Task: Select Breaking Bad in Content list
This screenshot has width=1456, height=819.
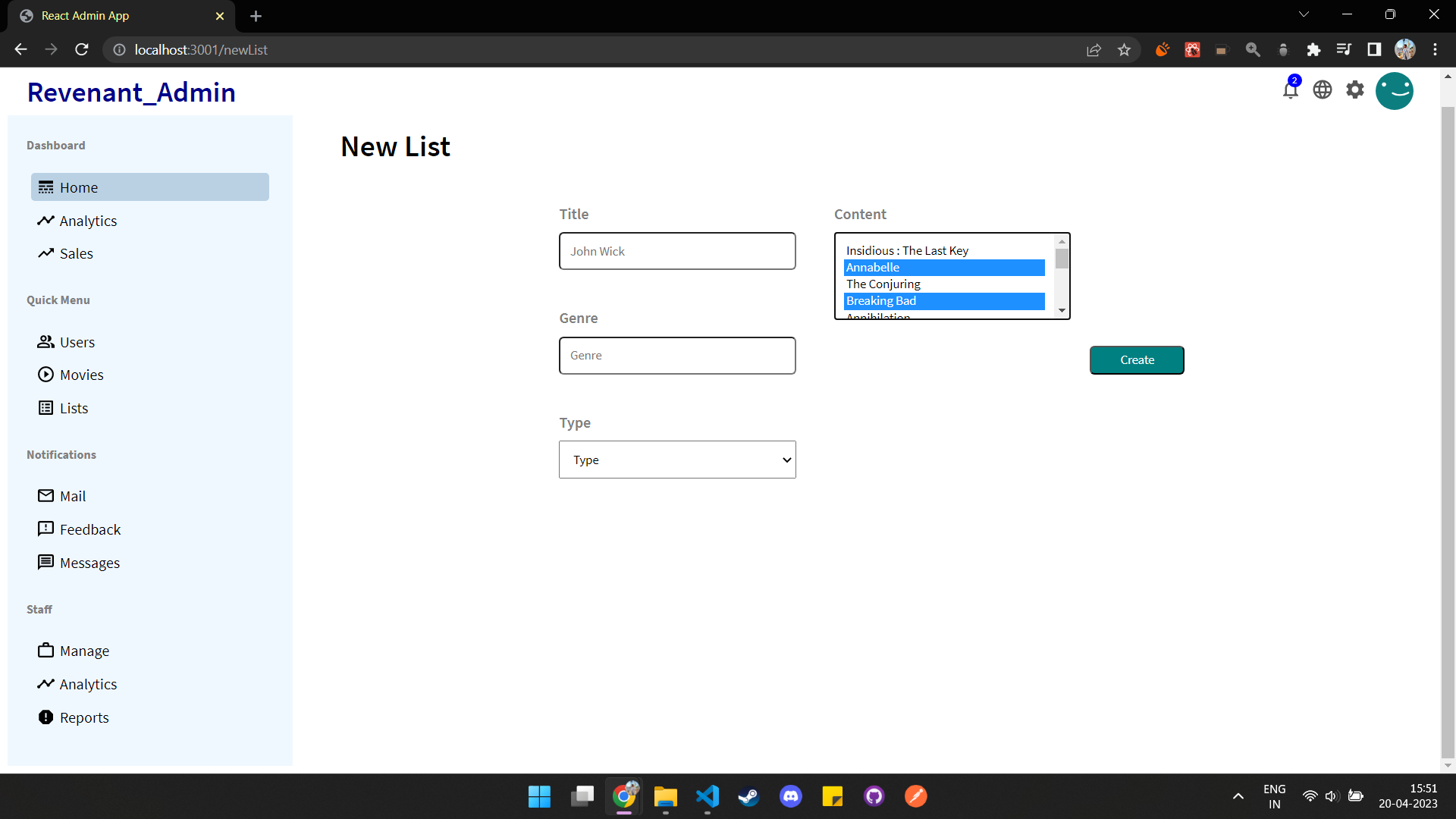Action: (944, 301)
